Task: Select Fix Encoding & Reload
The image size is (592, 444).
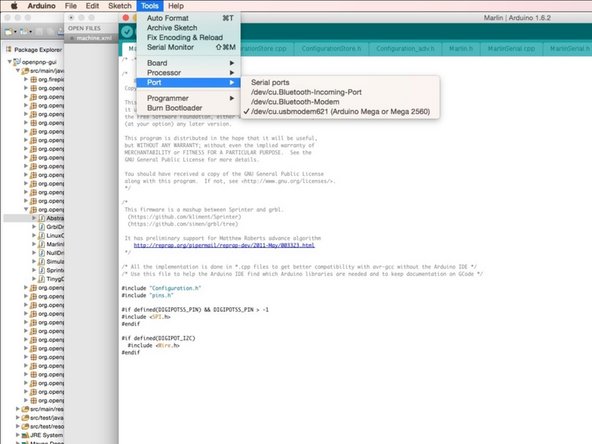Action: (188, 37)
